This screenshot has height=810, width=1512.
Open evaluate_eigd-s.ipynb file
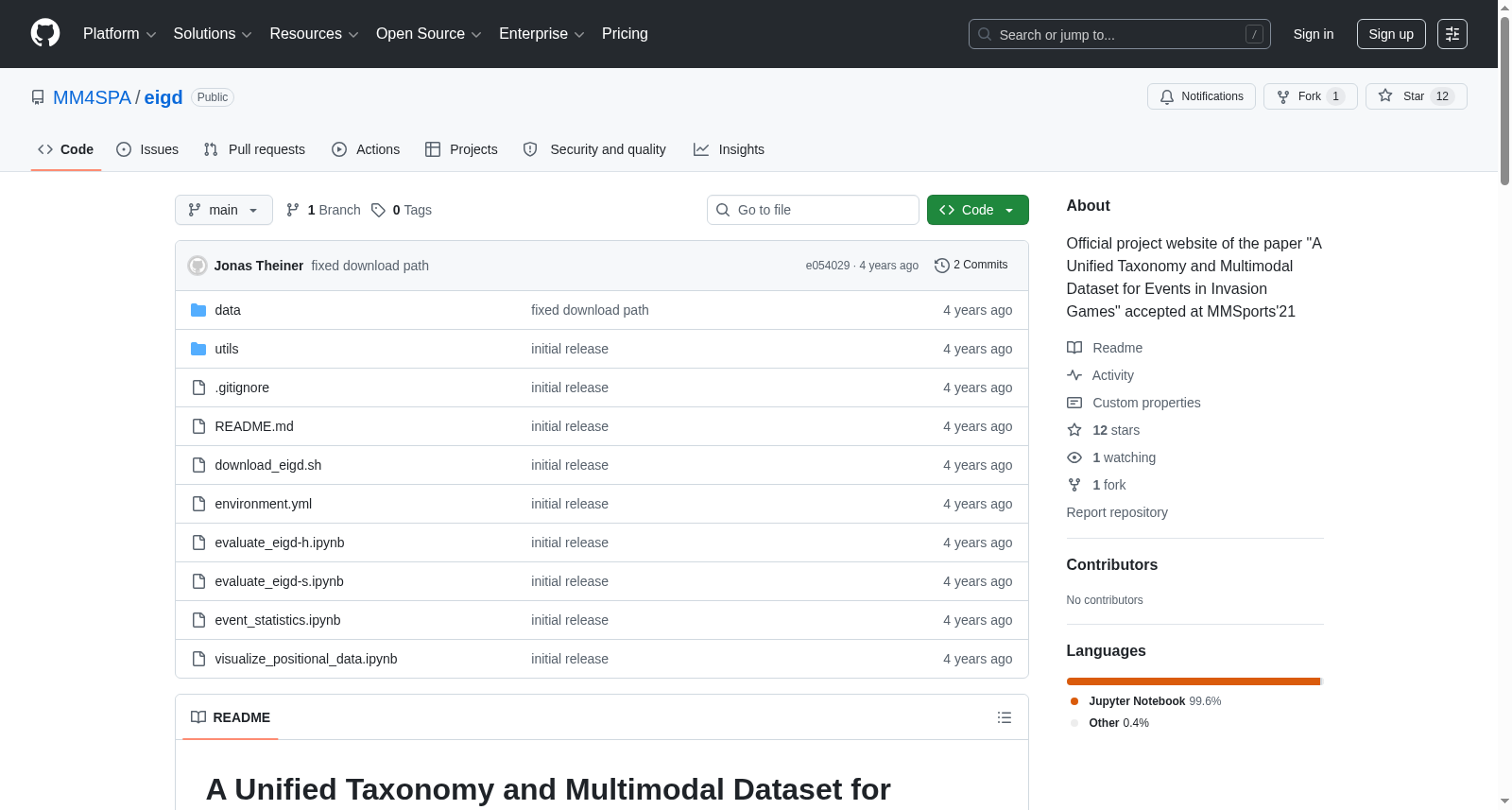[279, 581]
